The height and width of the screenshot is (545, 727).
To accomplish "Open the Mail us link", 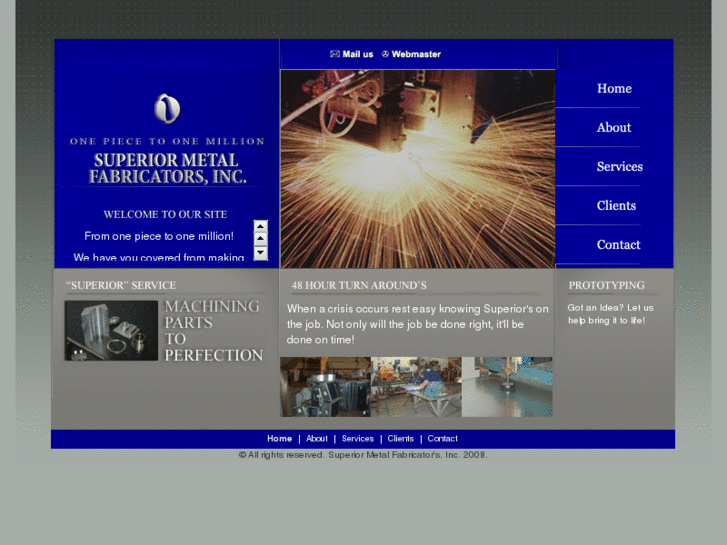I will point(357,54).
